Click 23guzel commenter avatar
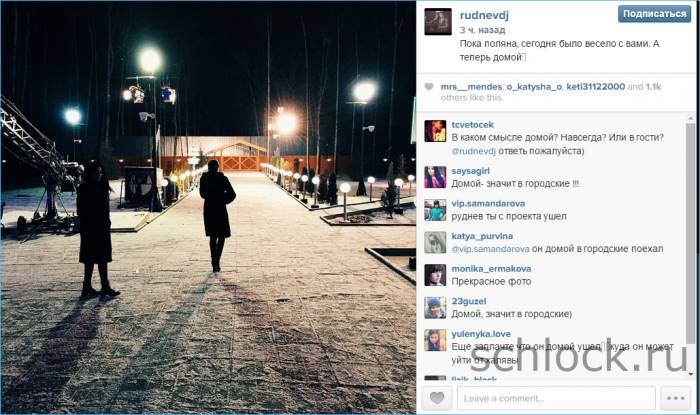 (435, 307)
